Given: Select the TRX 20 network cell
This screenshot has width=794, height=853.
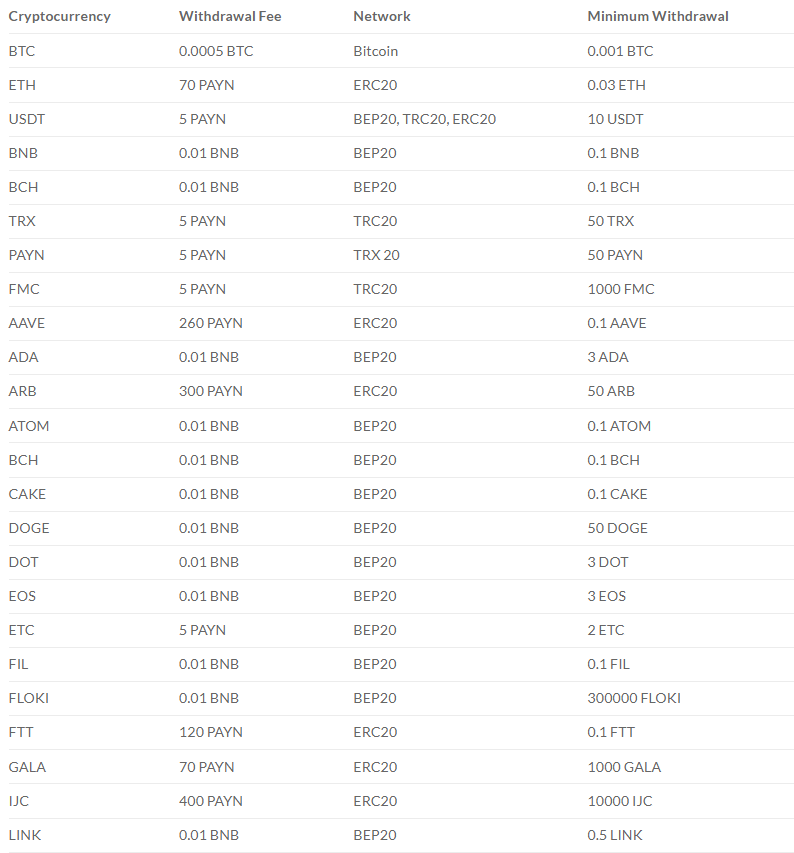Looking at the screenshot, I should coord(376,255).
